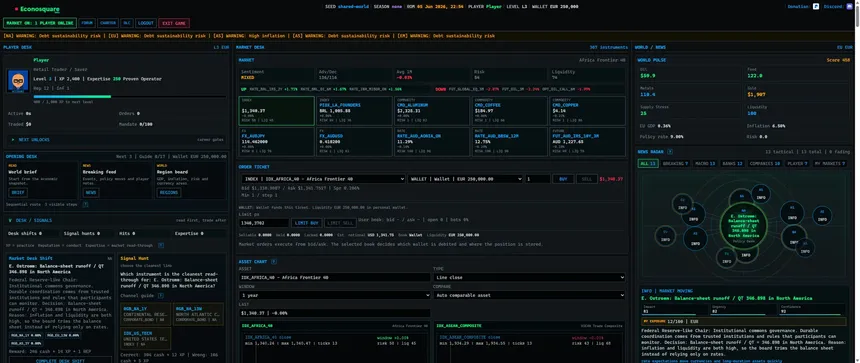Select the FX_AUDJPY market card
860x363 pixels.
(277, 141)
